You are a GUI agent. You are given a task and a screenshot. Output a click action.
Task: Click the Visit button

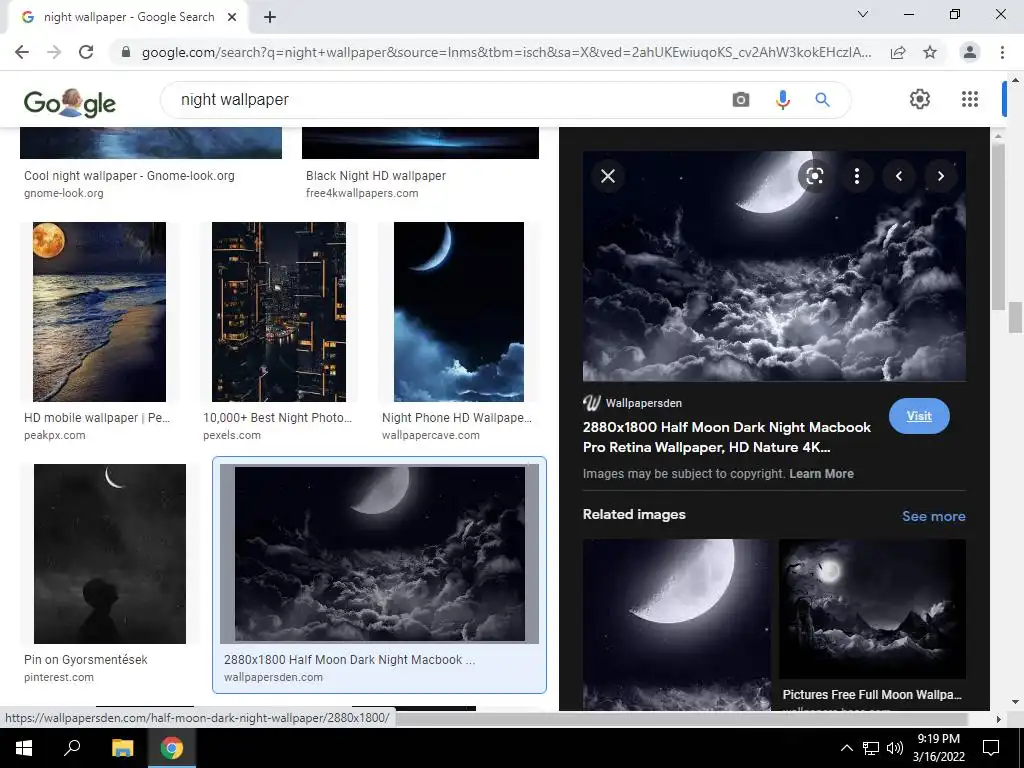point(919,416)
